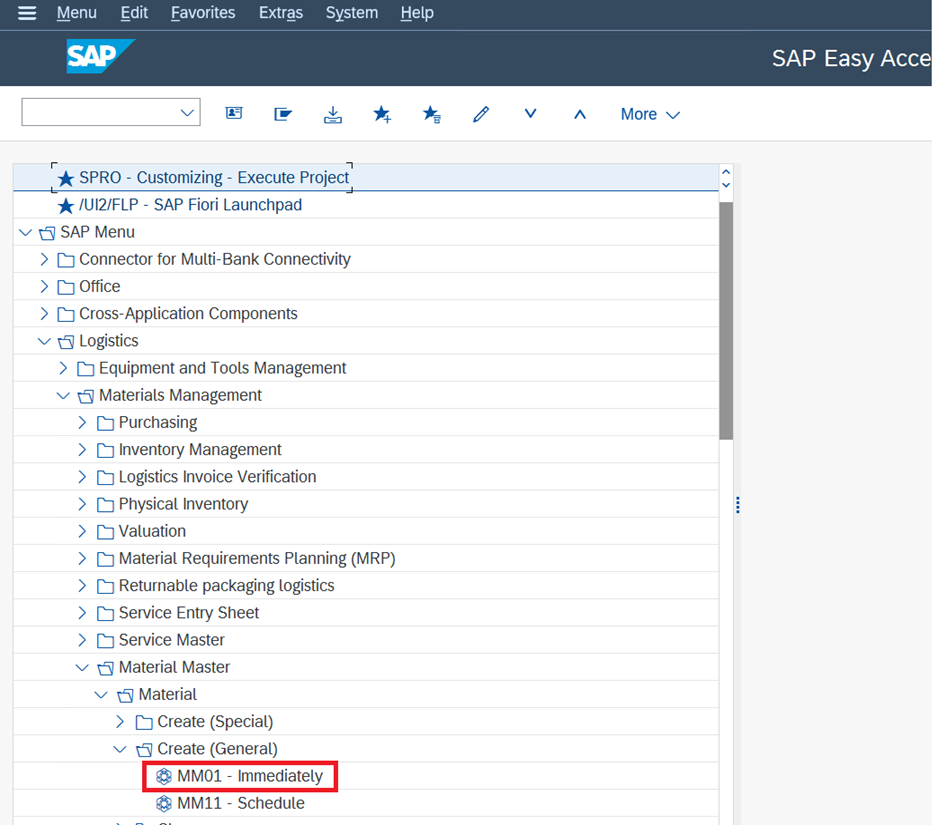Image resolution: width=938 pixels, height=825 pixels.
Task: Click the Office folder icon
Action: [x=66, y=287]
